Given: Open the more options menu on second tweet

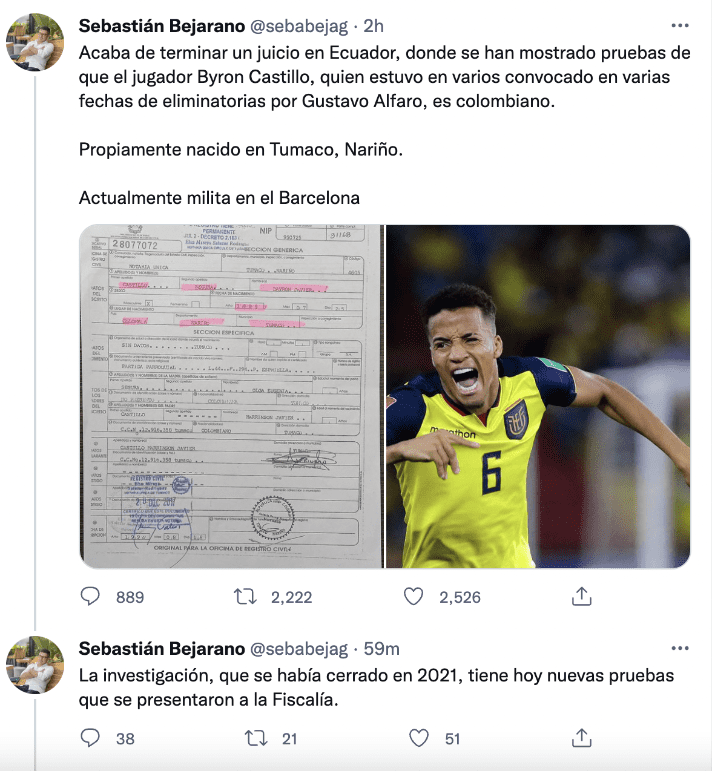Looking at the screenshot, I should (680, 649).
